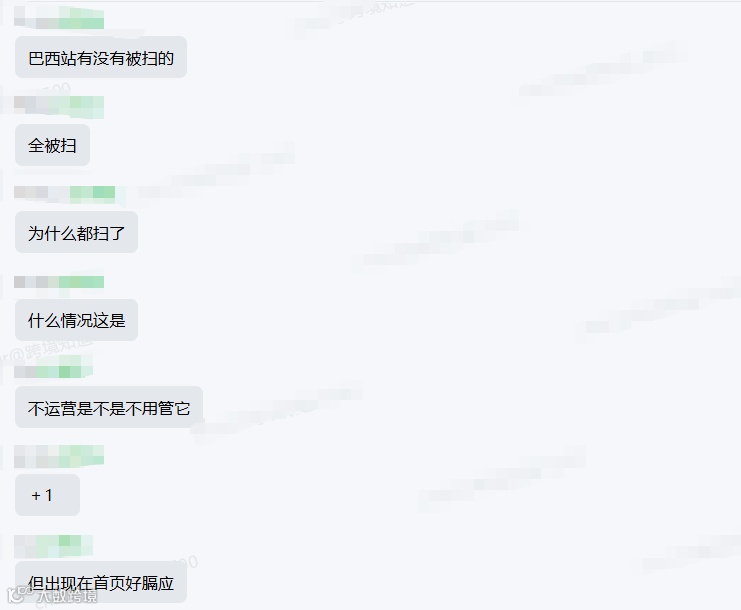Click the last message '但出现在首页好膈应'
Viewport: 741px width, 610px height.
pos(101,582)
